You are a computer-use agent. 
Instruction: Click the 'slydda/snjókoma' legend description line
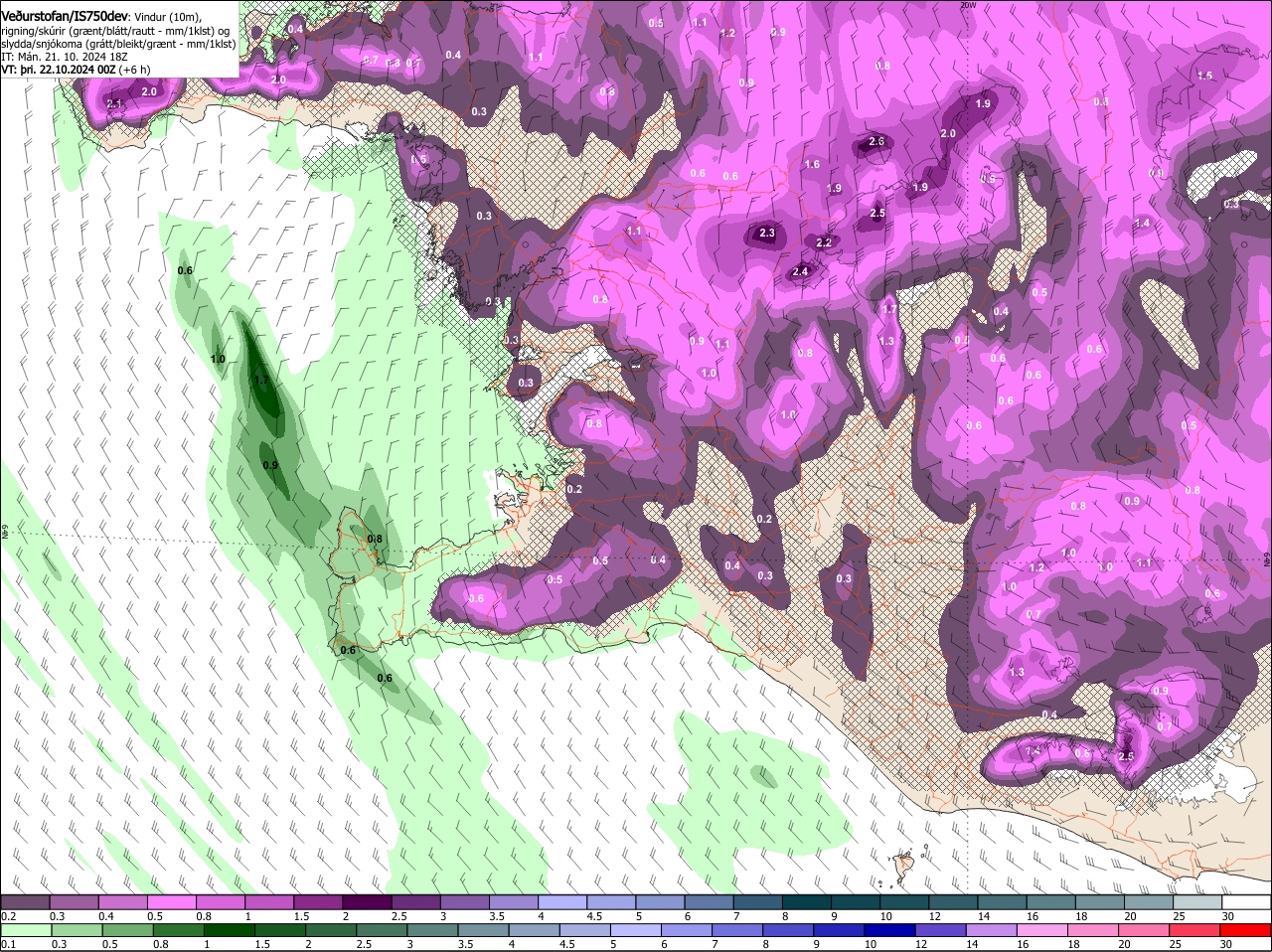118,44
